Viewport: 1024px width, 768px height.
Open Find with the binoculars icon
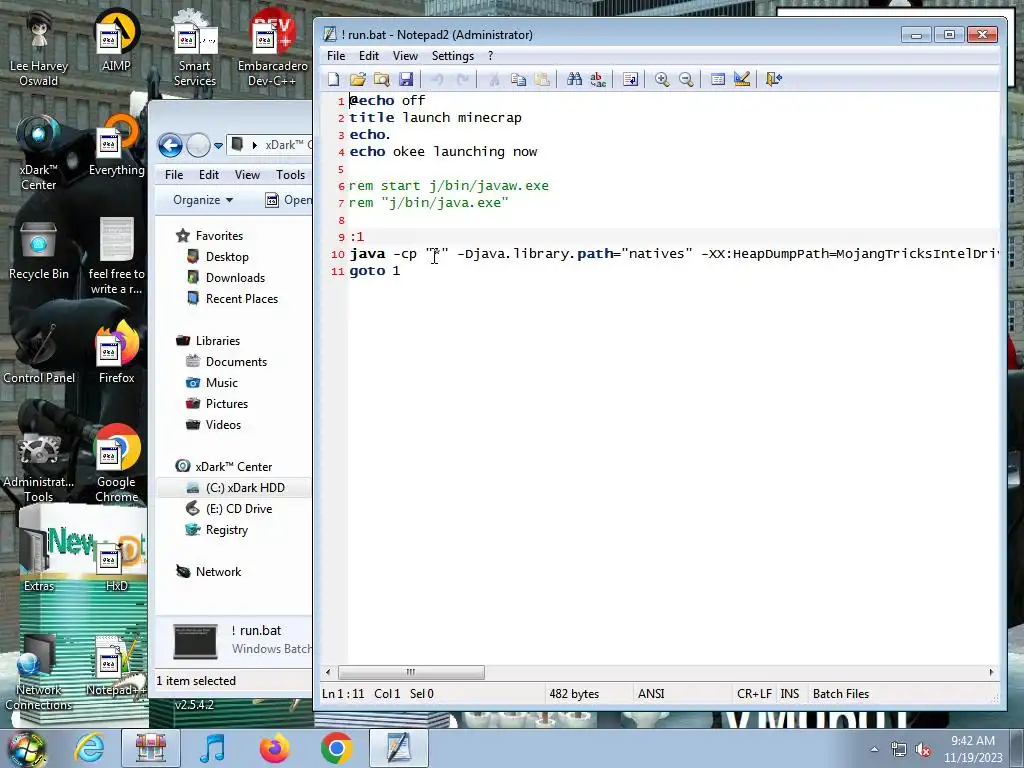point(574,79)
